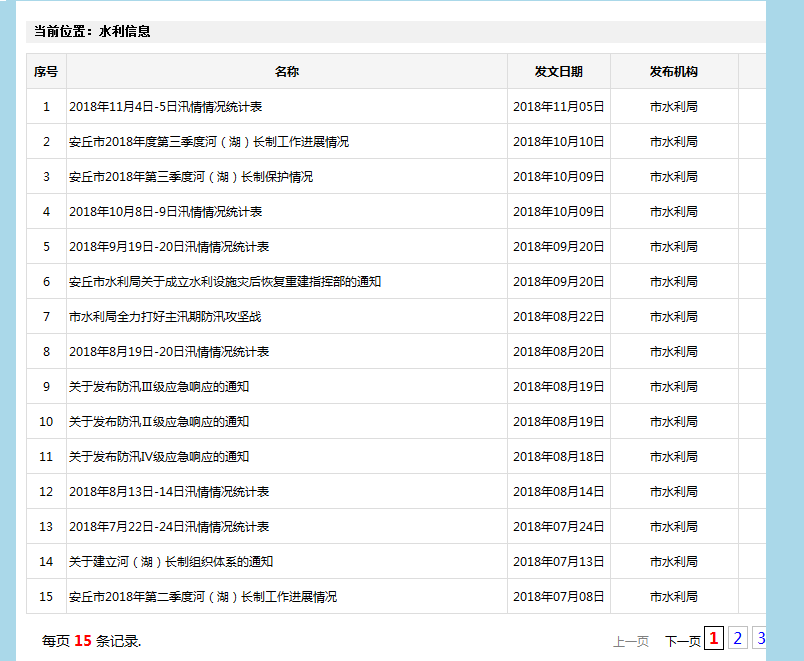
Task: Open 2018年10月8日-9日汛情情况统计表
Action: coord(166,212)
